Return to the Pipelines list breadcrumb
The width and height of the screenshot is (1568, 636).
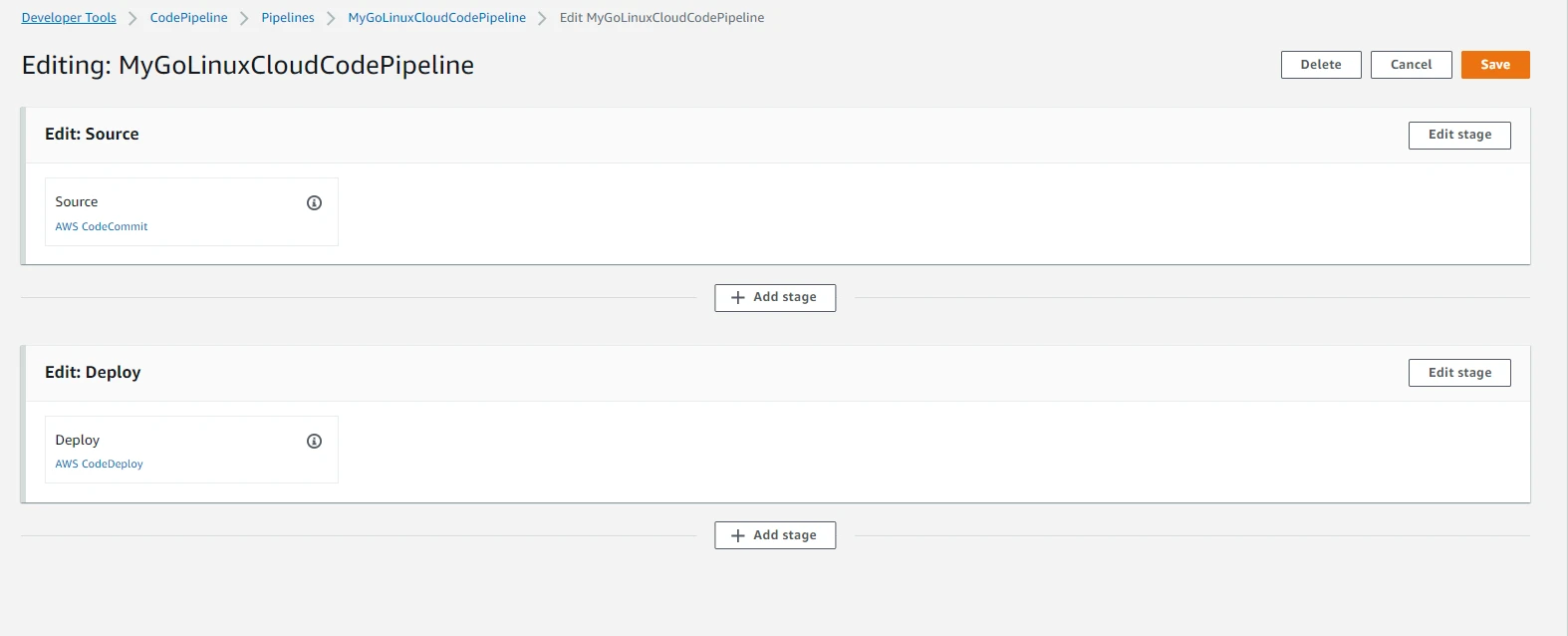(x=287, y=18)
